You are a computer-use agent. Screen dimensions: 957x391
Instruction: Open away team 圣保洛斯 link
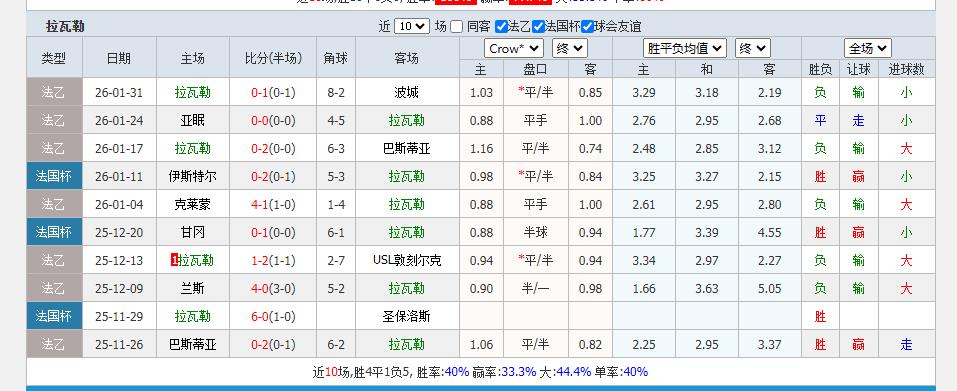tap(406, 317)
